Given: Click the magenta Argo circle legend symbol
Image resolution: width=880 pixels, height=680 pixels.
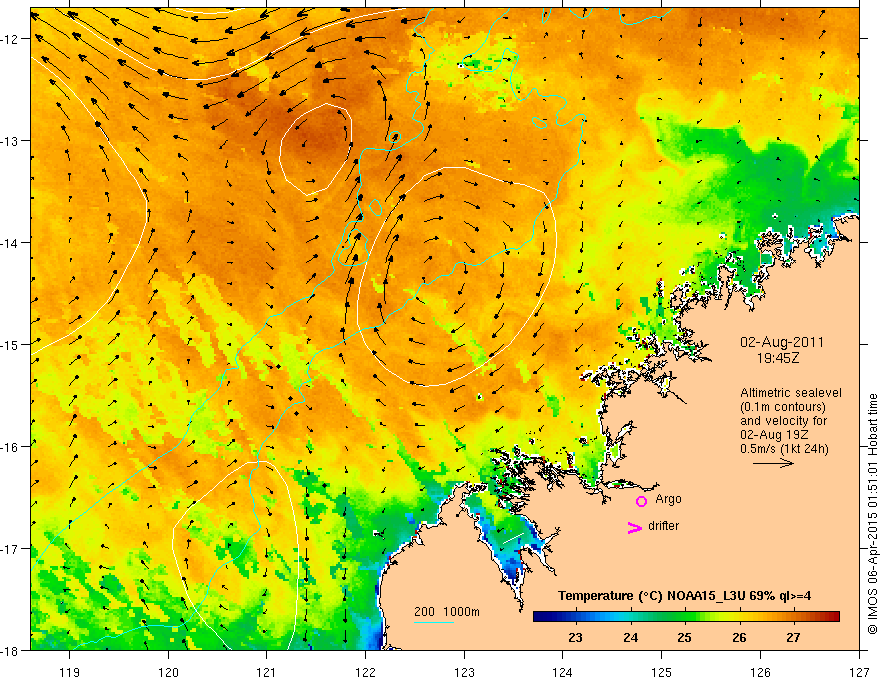Looking at the screenshot, I should 641,501.
